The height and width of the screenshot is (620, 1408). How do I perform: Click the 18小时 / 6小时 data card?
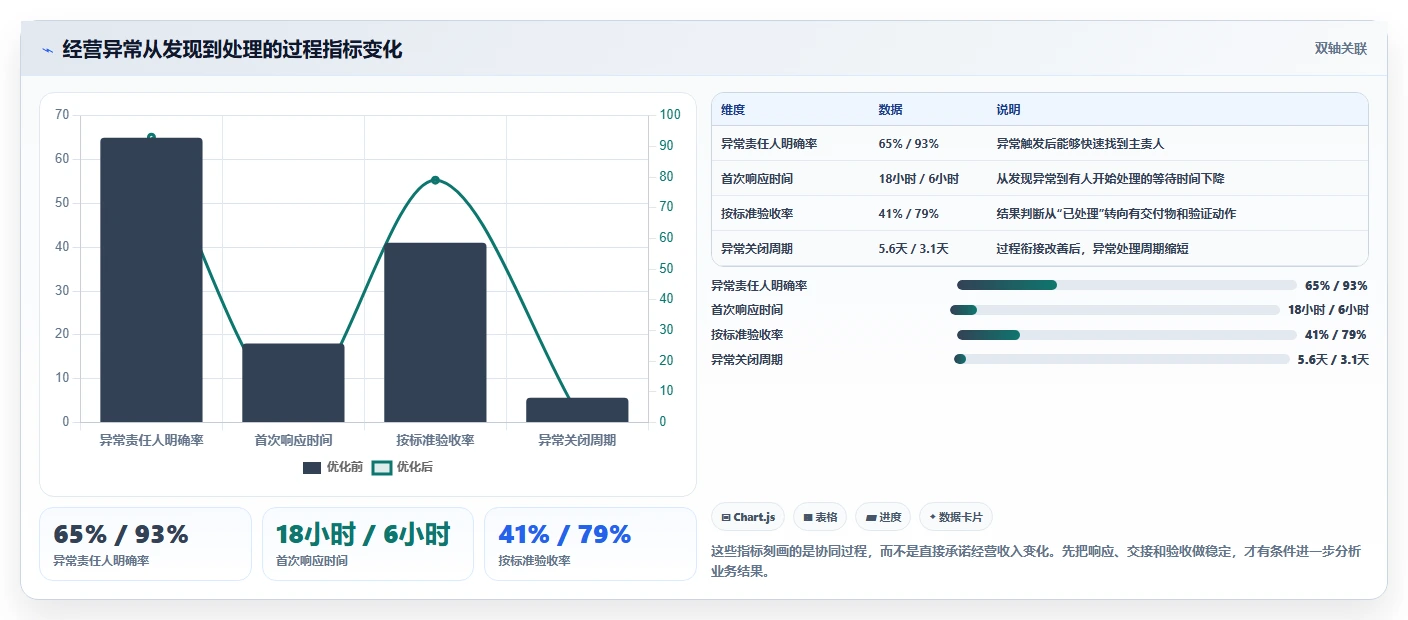pyautogui.click(x=367, y=544)
